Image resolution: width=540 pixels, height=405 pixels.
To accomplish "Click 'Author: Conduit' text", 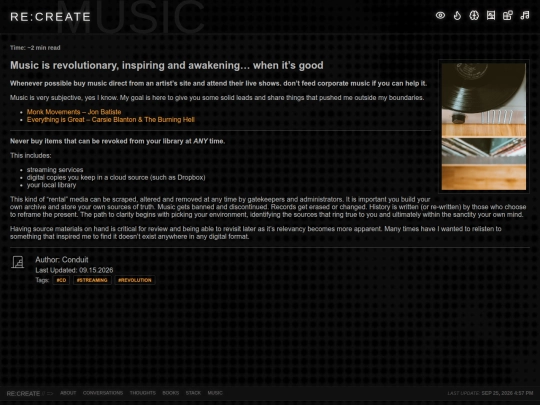I will [62, 260].
